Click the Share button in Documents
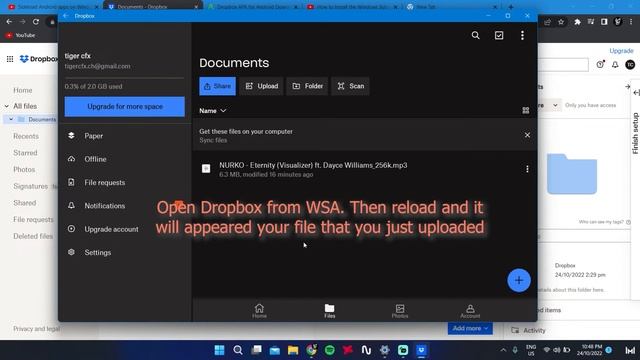The image size is (640, 360). point(218,86)
